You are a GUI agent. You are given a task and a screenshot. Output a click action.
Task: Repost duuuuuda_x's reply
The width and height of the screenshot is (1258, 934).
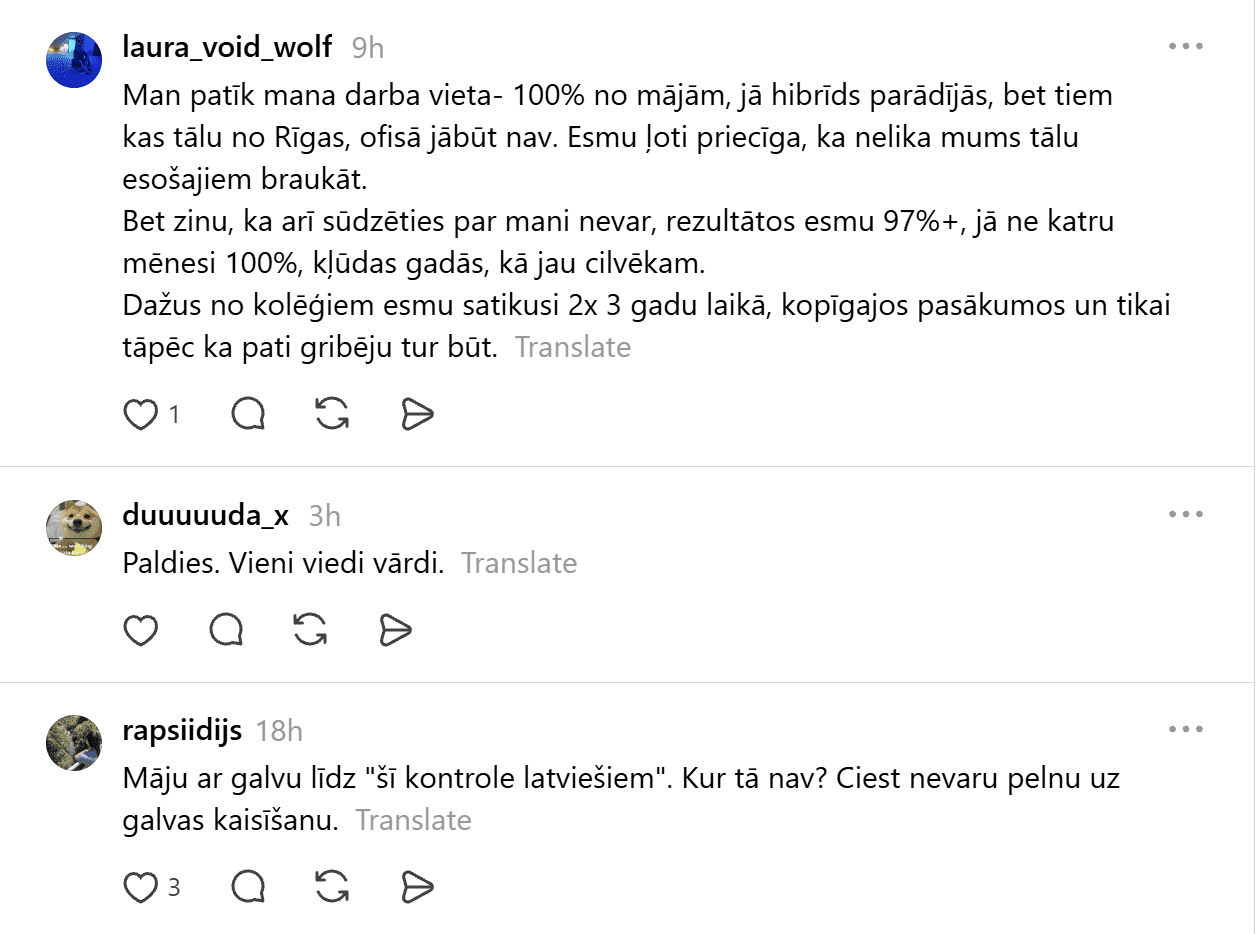(311, 630)
